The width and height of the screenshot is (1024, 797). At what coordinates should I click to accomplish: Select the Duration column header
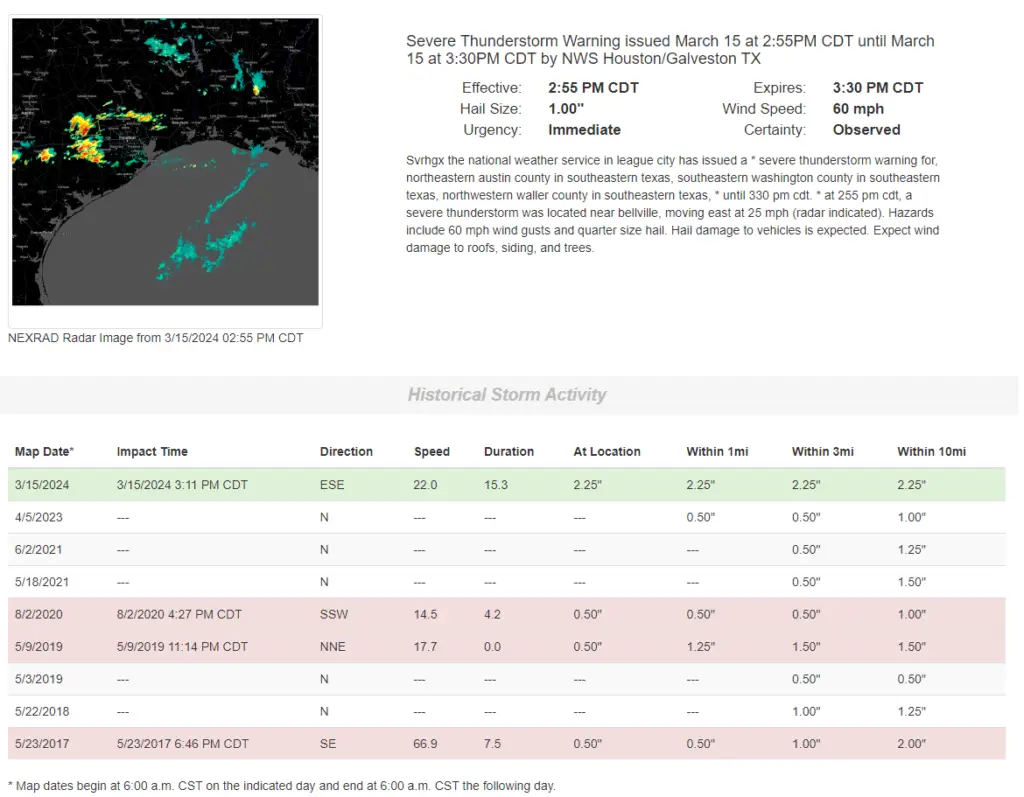click(x=509, y=452)
